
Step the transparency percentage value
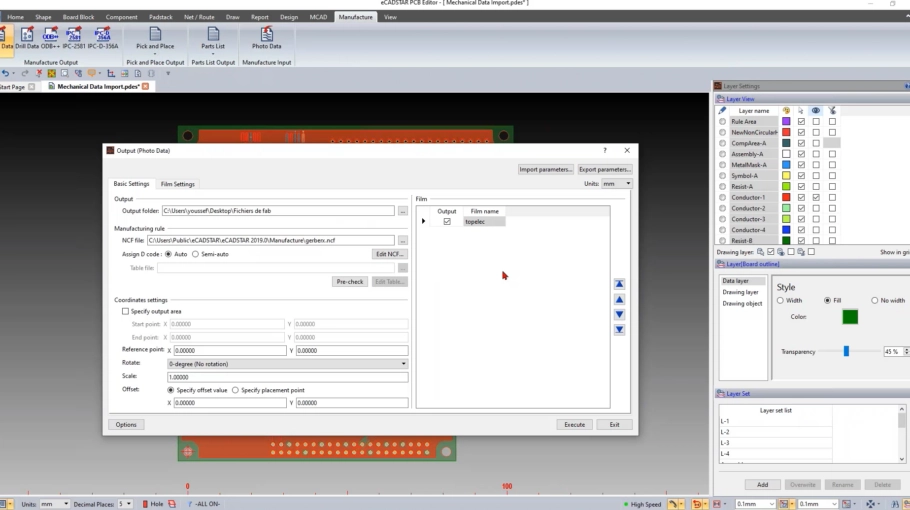click(906, 352)
